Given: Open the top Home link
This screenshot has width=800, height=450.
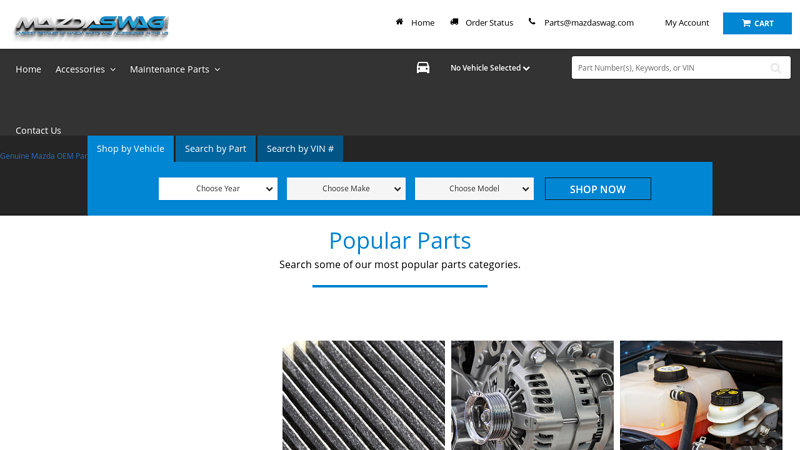Looking at the screenshot, I should 423,23.
